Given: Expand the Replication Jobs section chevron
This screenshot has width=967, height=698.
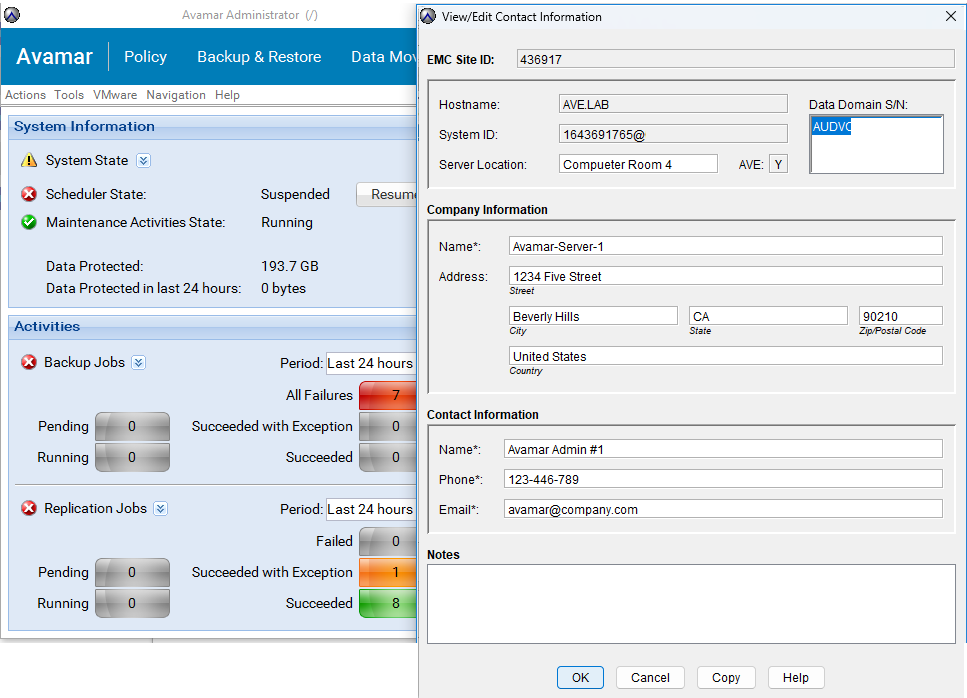Looking at the screenshot, I should 161,509.
